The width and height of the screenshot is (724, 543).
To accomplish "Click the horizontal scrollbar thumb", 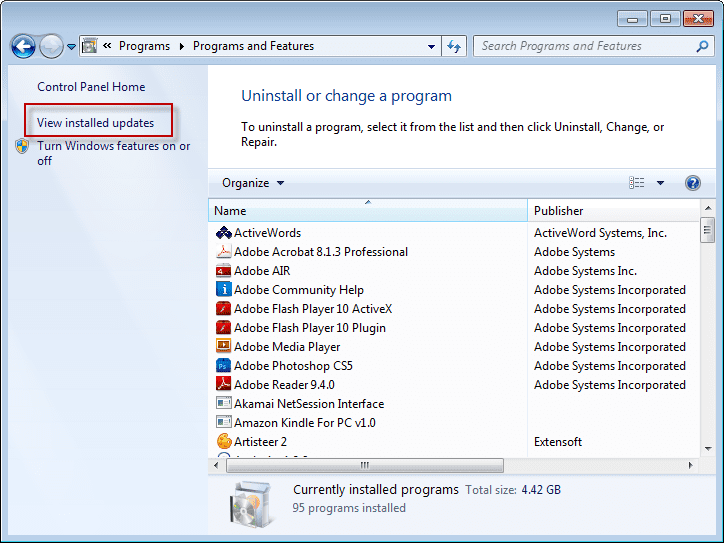I will 365,465.
